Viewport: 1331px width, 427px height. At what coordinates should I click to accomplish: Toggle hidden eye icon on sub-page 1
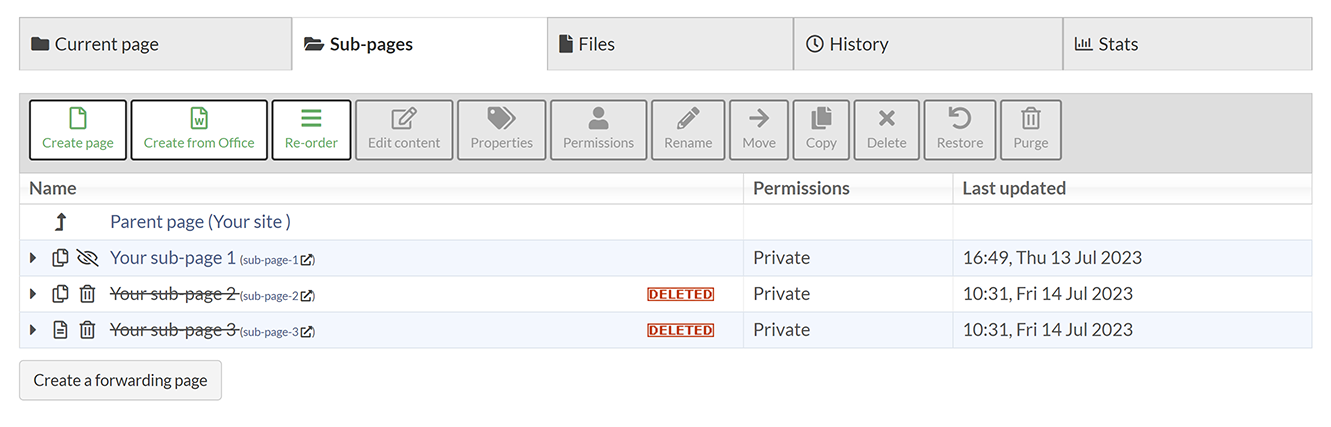(x=87, y=258)
